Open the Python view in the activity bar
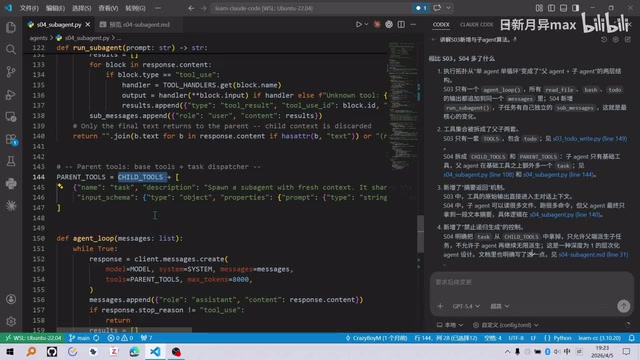 pyautogui.click(x=11, y=184)
